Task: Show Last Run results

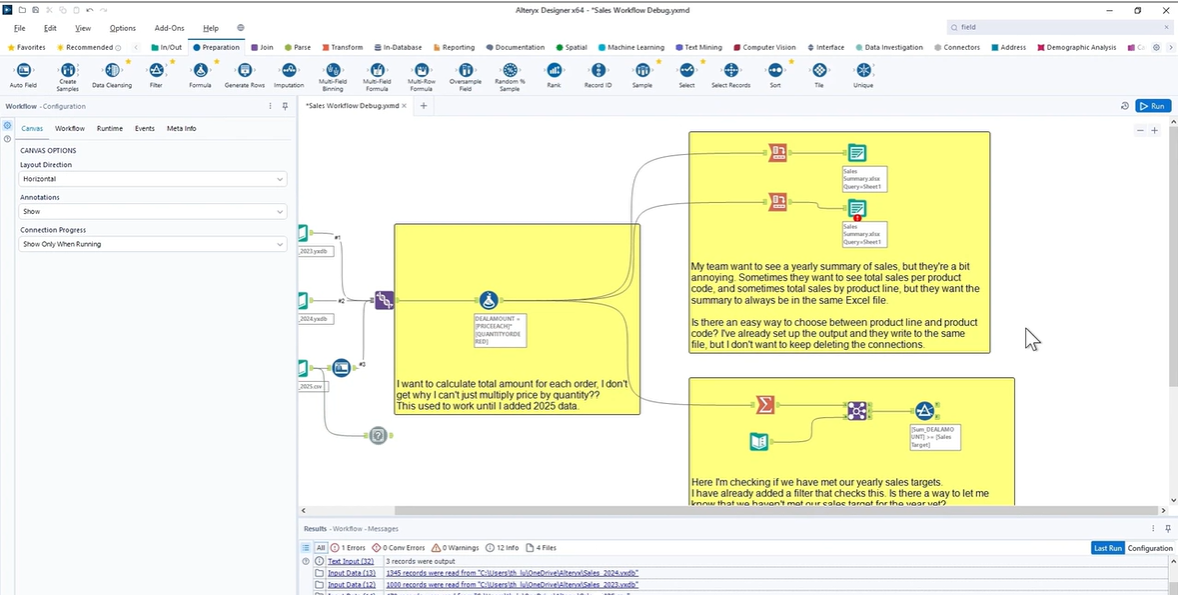Action: [1107, 548]
